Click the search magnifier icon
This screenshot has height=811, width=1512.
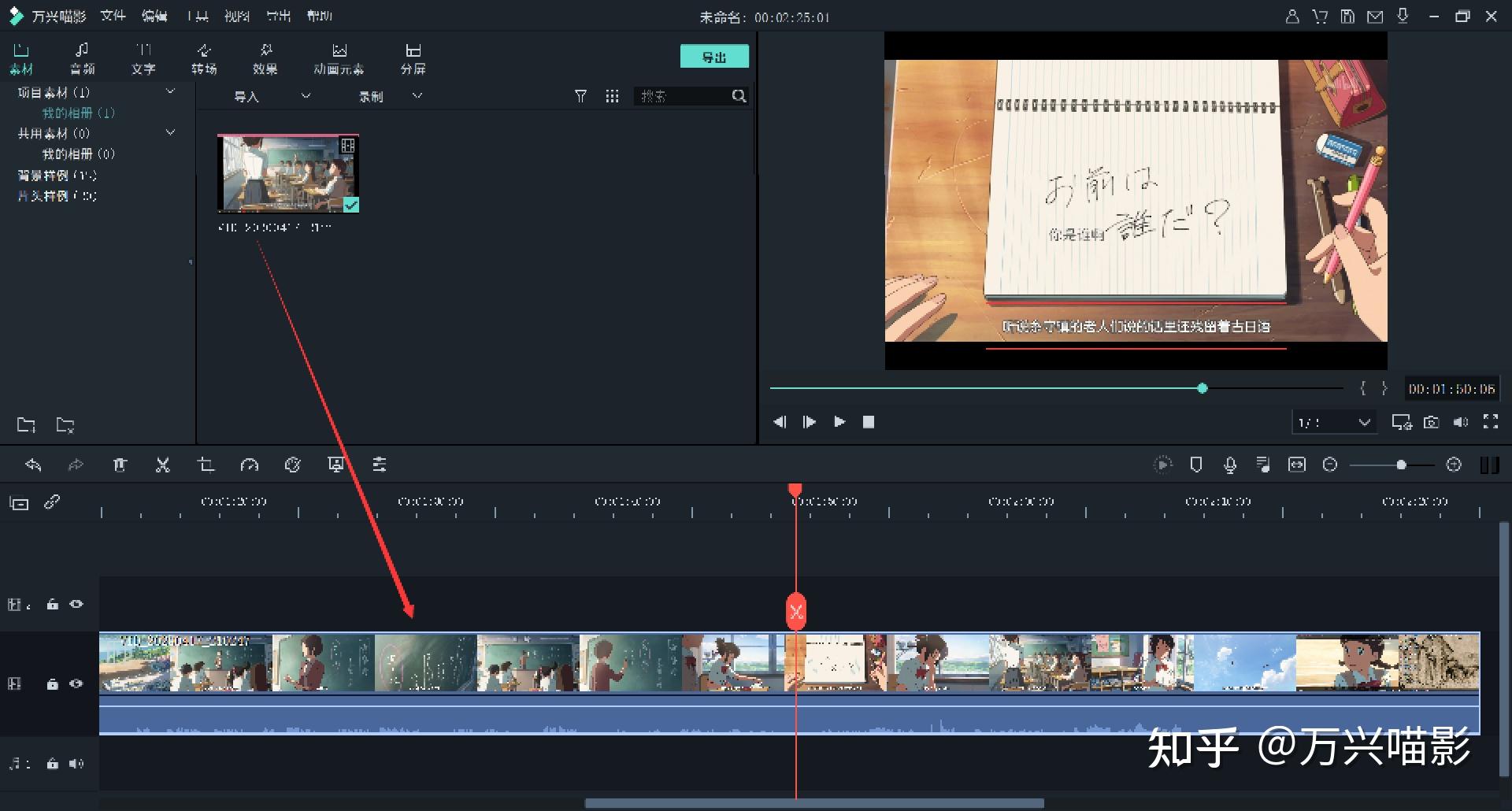tap(739, 96)
